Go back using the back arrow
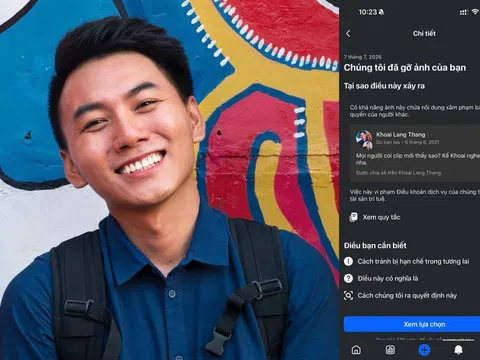The height and width of the screenshot is (360, 480). point(348,33)
